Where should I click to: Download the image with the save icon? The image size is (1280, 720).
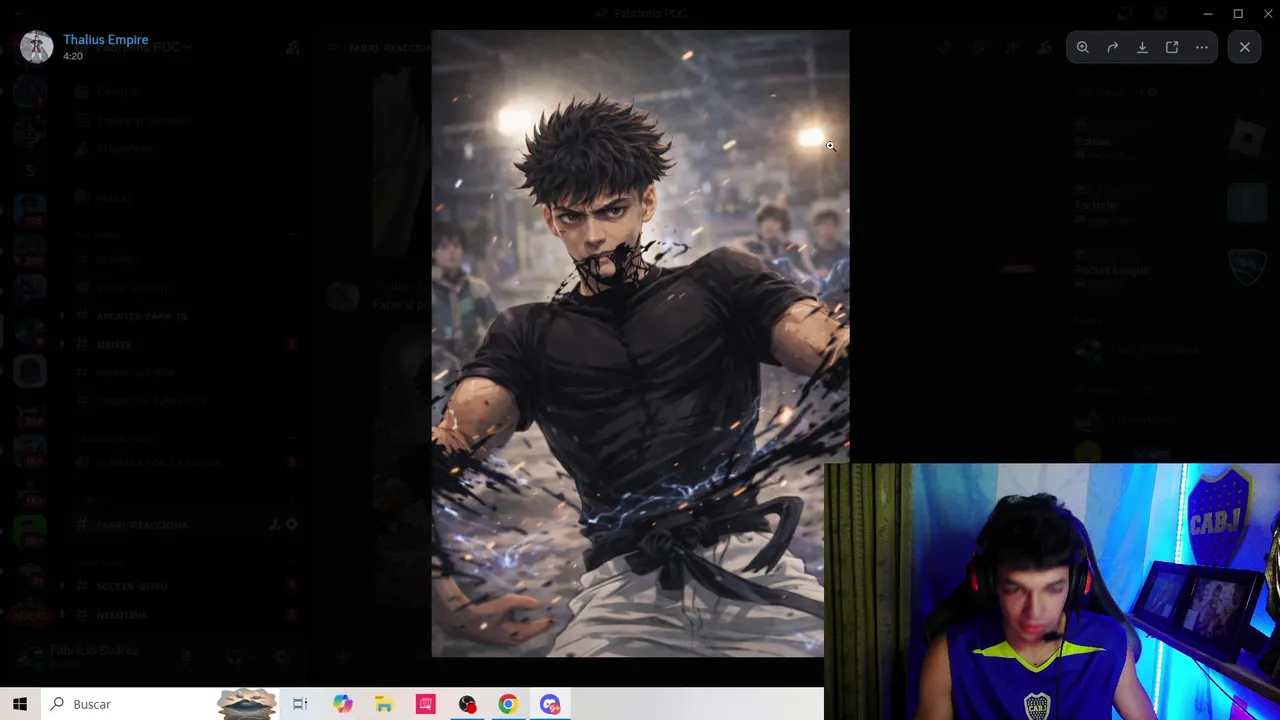[x=1142, y=47]
